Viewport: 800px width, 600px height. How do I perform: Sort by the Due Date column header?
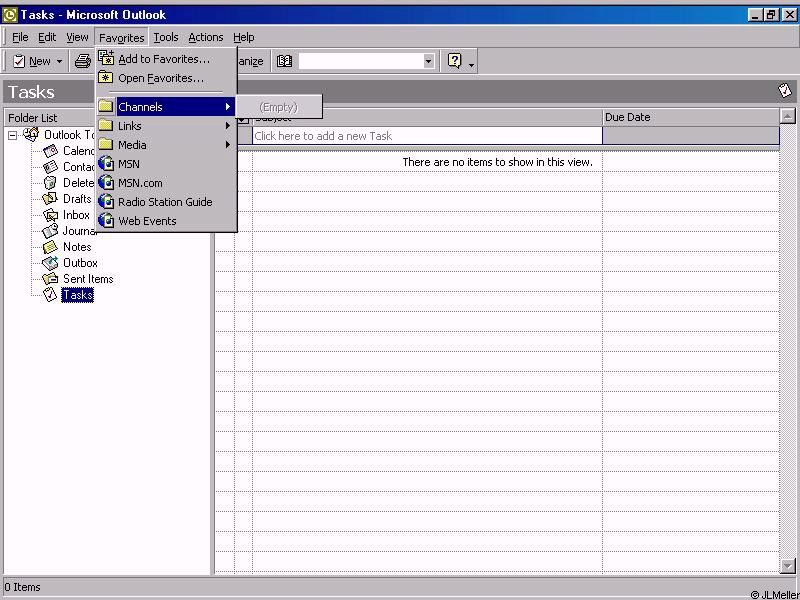690,117
